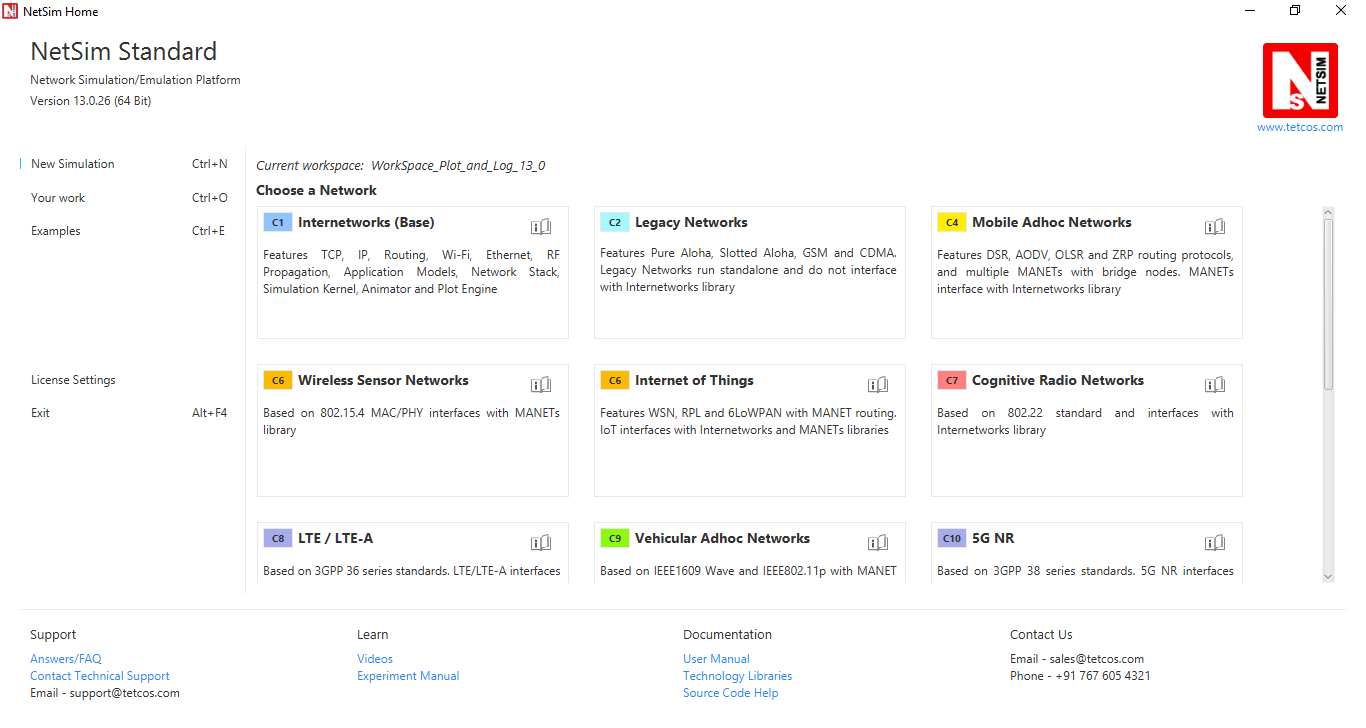This screenshot has height=728, width=1366.
Task: Click the C6 badge on Internet of Things
Action: click(614, 381)
